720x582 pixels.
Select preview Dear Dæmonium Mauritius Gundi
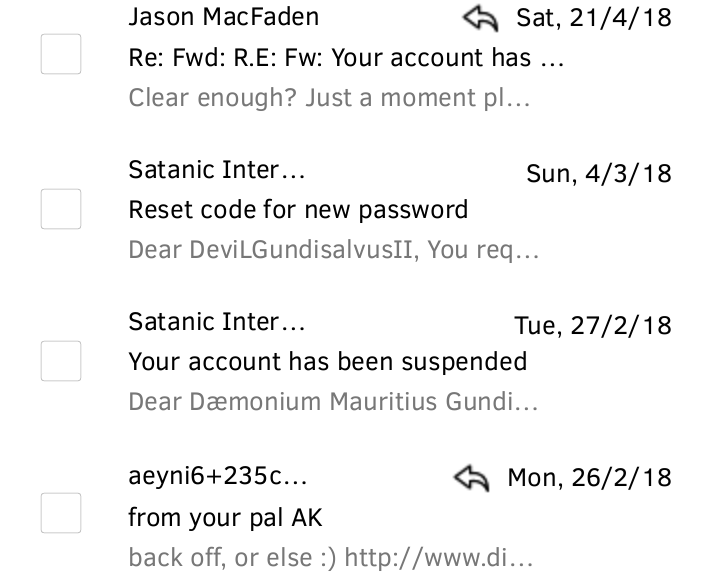tap(333, 402)
